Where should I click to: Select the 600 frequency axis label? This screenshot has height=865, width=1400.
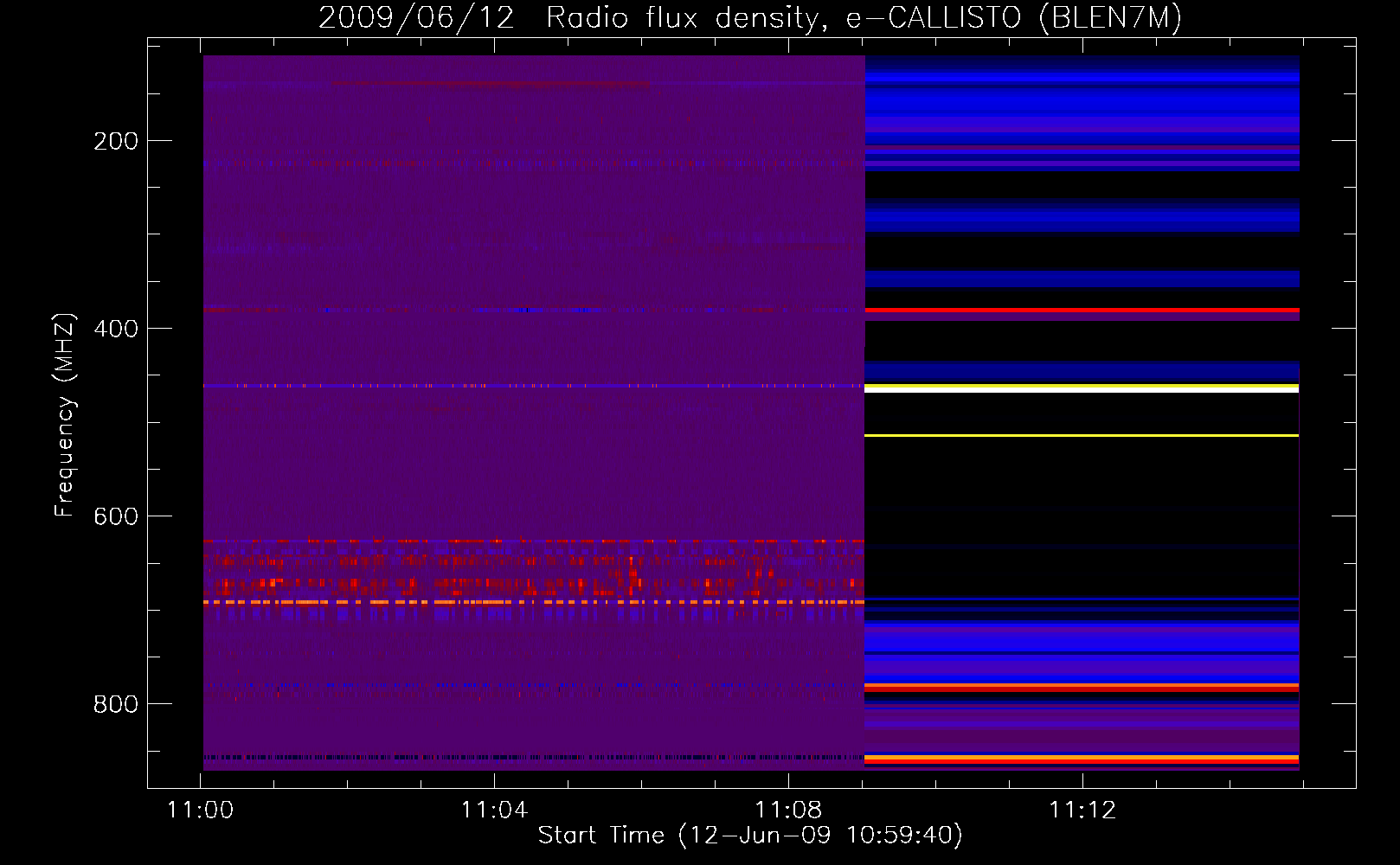coord(115,516)
